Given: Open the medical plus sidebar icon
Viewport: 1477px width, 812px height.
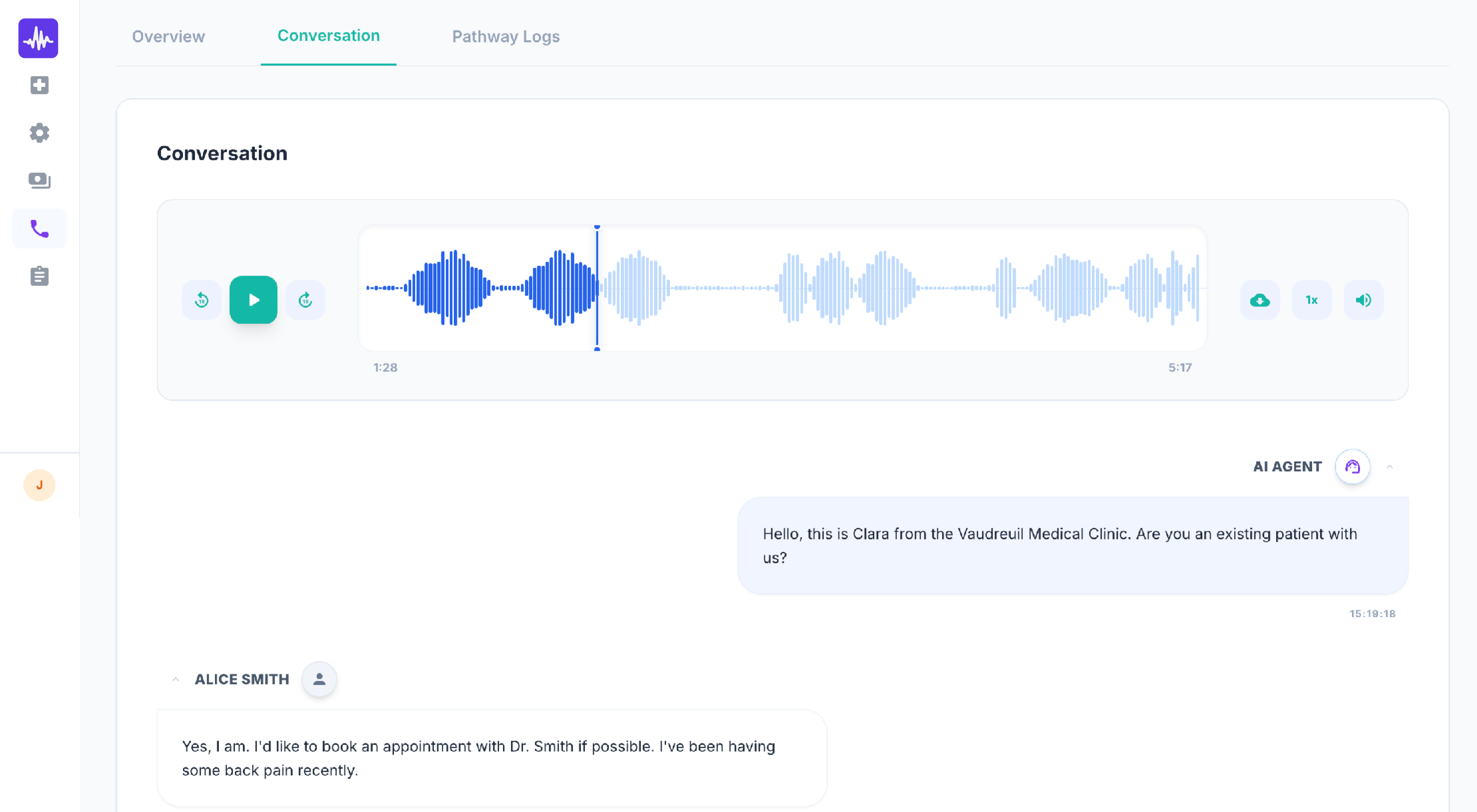Looking at the screenshot, I should tap(39, 85).
